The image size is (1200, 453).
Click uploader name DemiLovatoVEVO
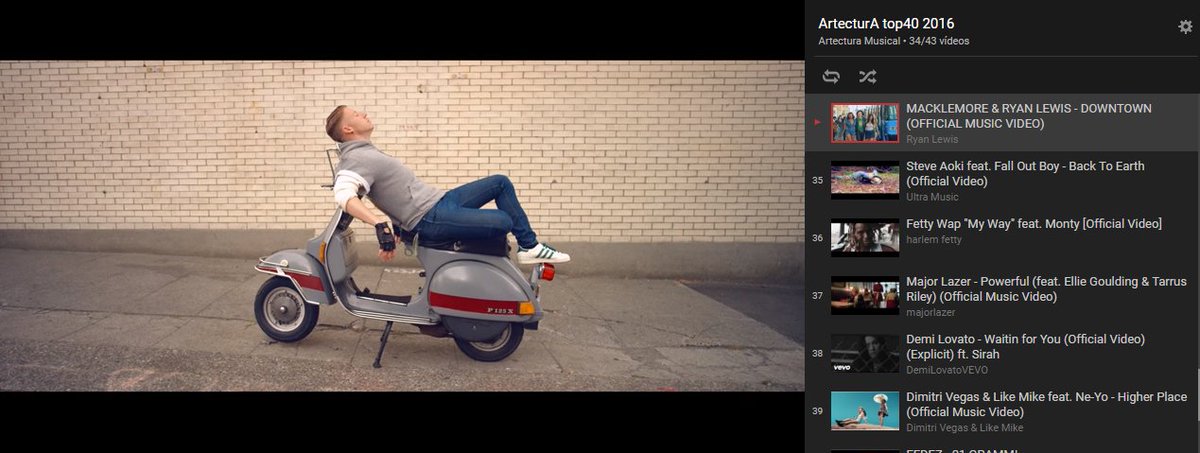946,370
